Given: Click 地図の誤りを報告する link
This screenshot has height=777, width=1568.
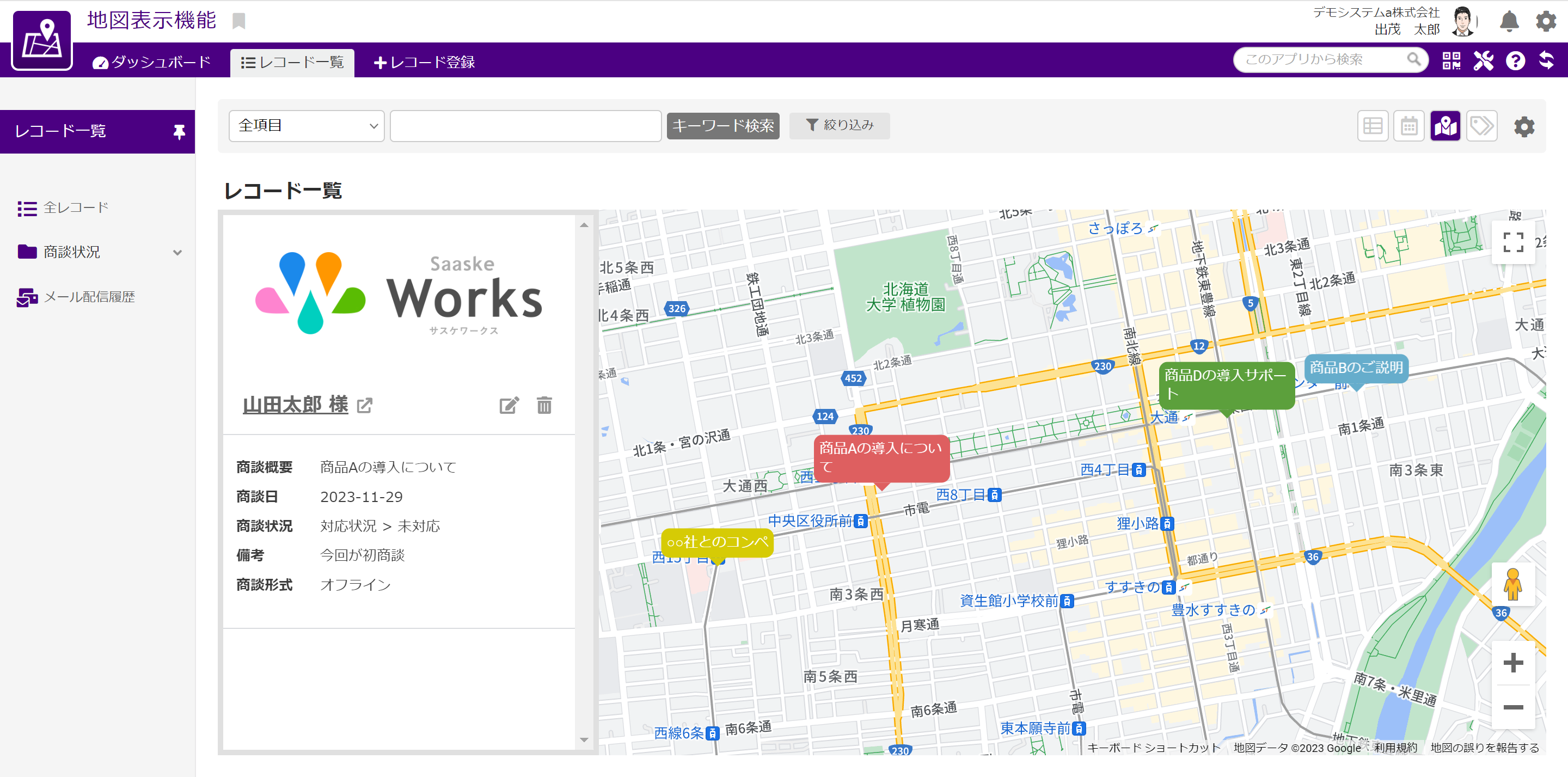Looking at the screenshot, I should (x=1485, y=748).
